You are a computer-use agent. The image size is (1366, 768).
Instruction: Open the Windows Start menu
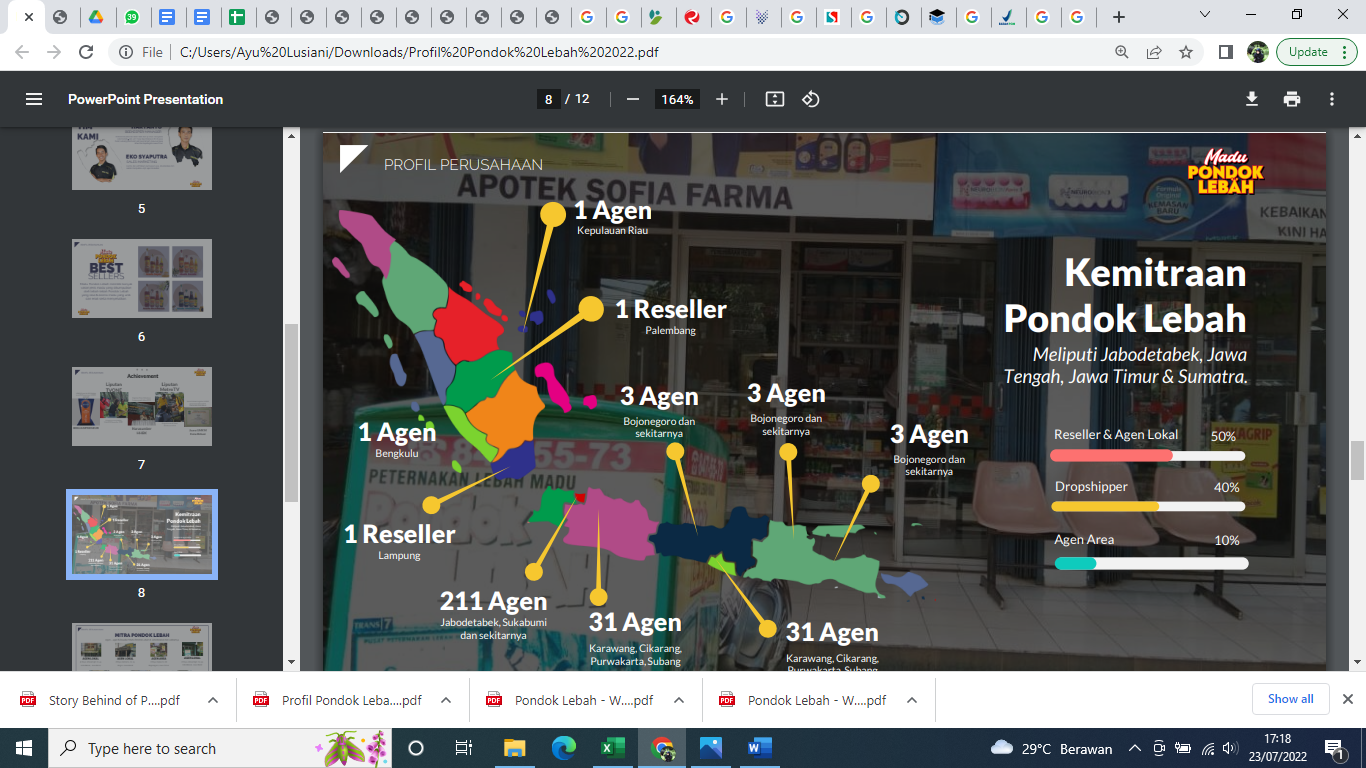pyautogui.click(x=24, y=748)
